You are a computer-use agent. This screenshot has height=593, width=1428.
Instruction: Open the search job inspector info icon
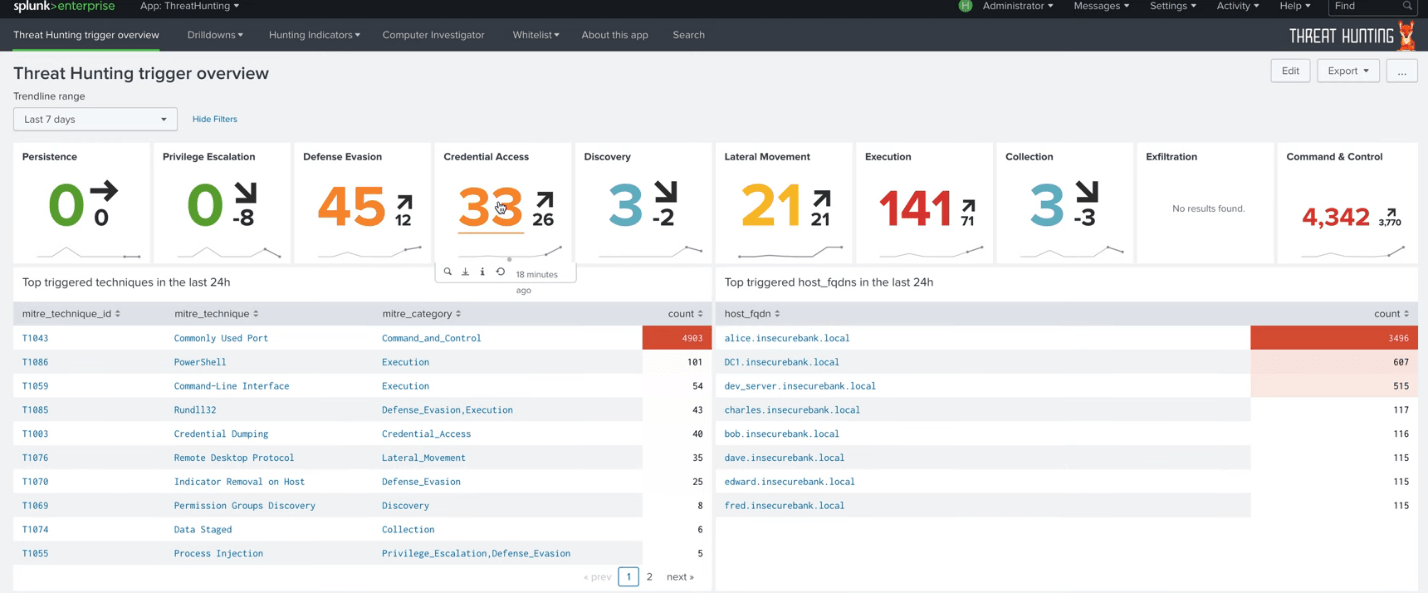[482, 271]
